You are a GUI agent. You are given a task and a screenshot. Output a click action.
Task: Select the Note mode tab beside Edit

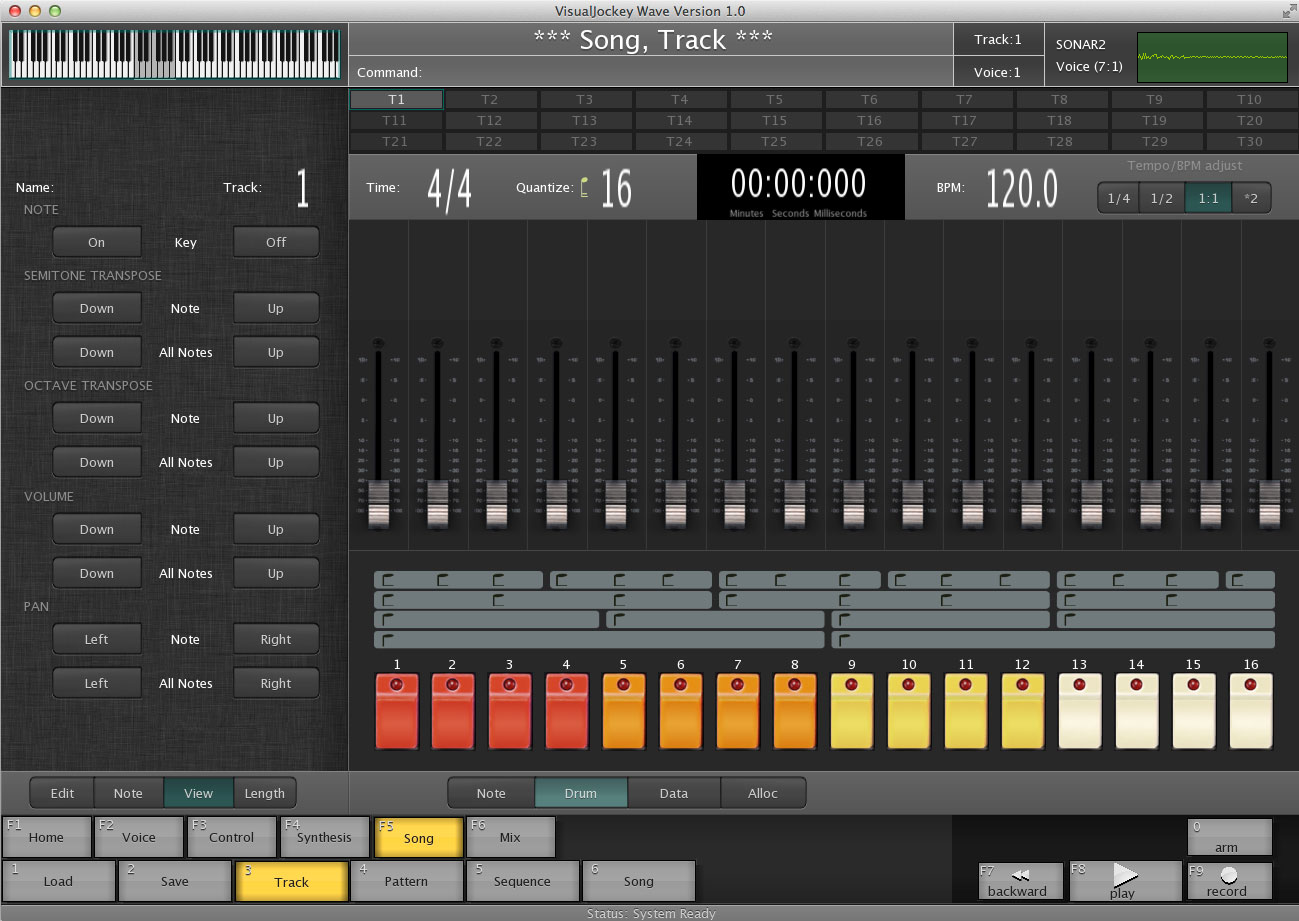128,793
